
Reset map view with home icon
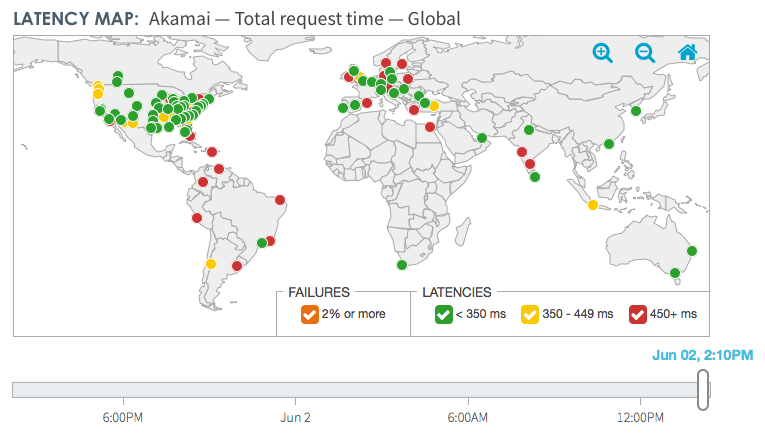coord(688,53)
